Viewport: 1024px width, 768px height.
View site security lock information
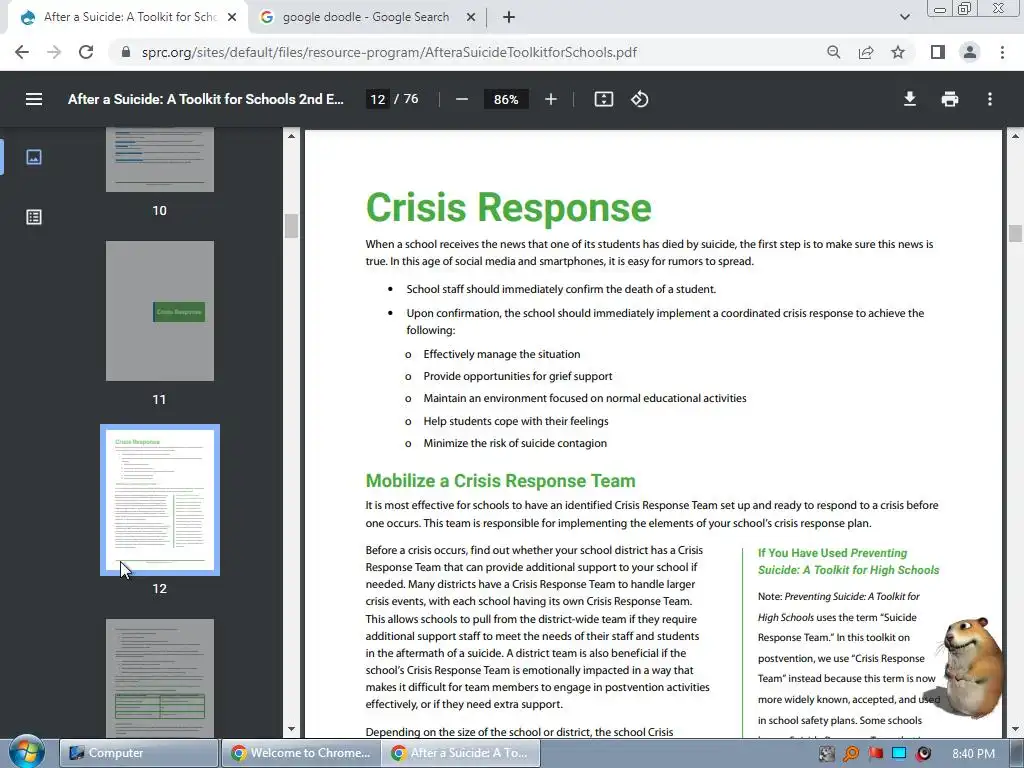(126, 52)
